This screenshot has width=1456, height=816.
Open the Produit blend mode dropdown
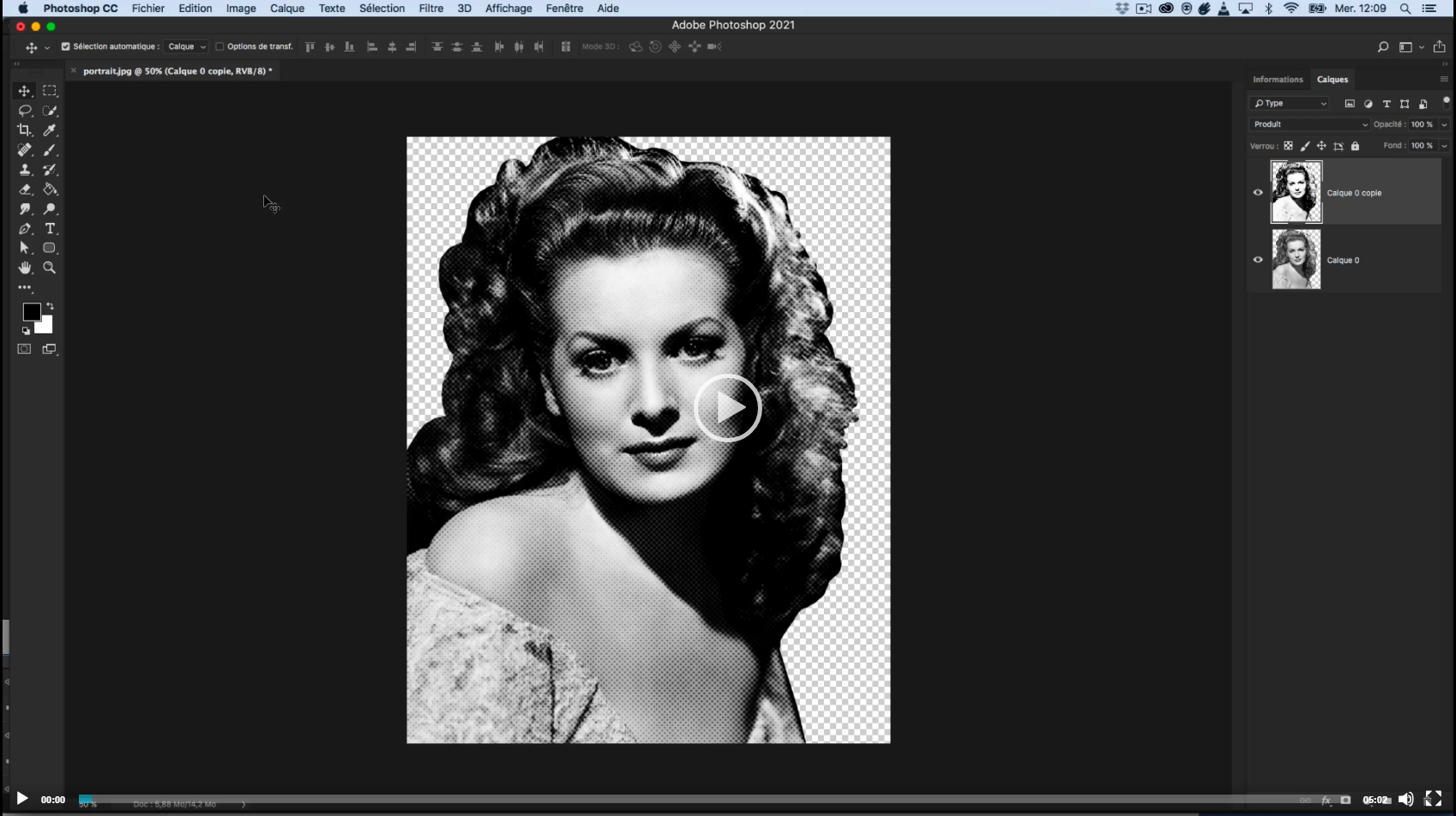[1308, 123]
